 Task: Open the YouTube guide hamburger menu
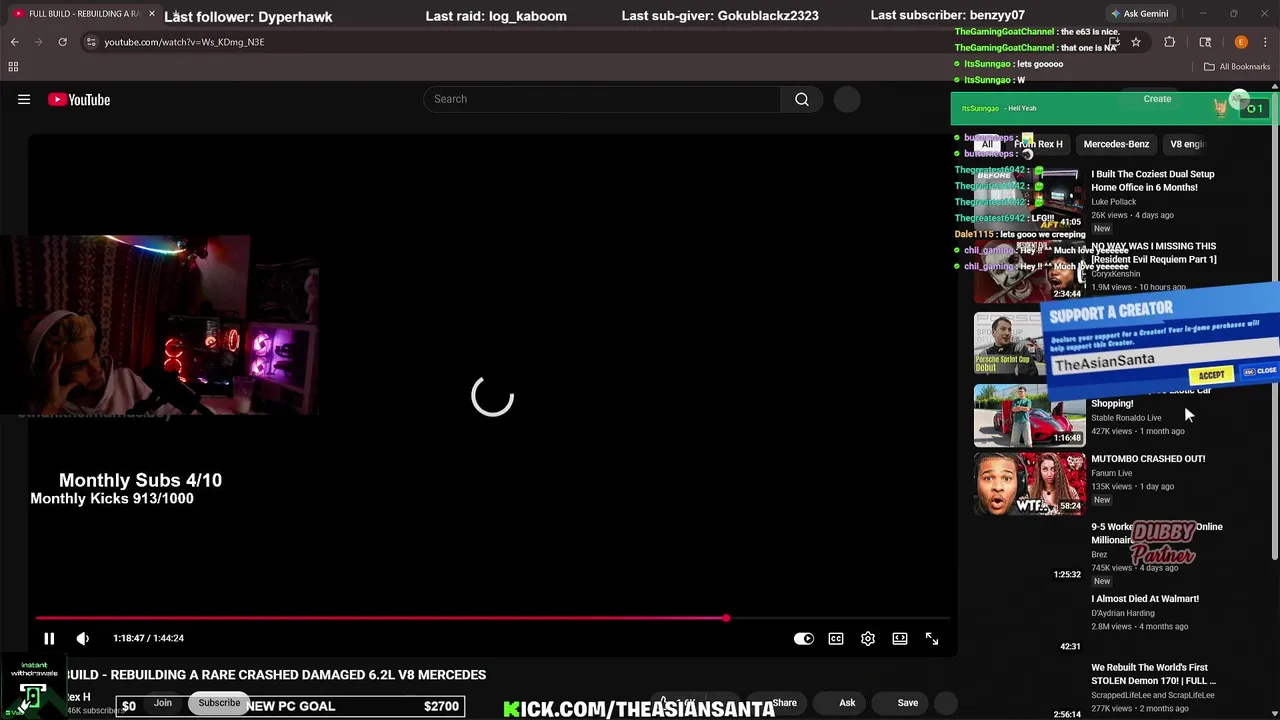click(24, 99)
